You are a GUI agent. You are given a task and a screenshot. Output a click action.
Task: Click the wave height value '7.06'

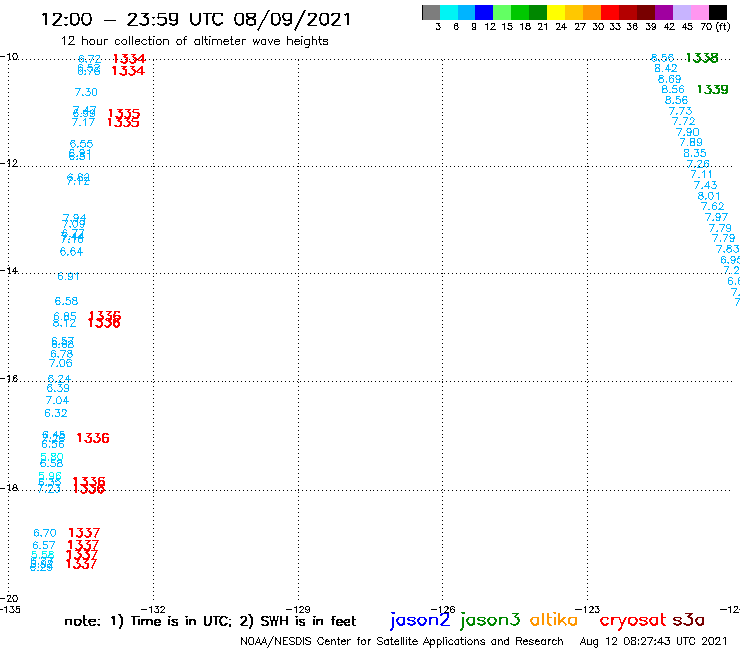click(x=61, y=363)
